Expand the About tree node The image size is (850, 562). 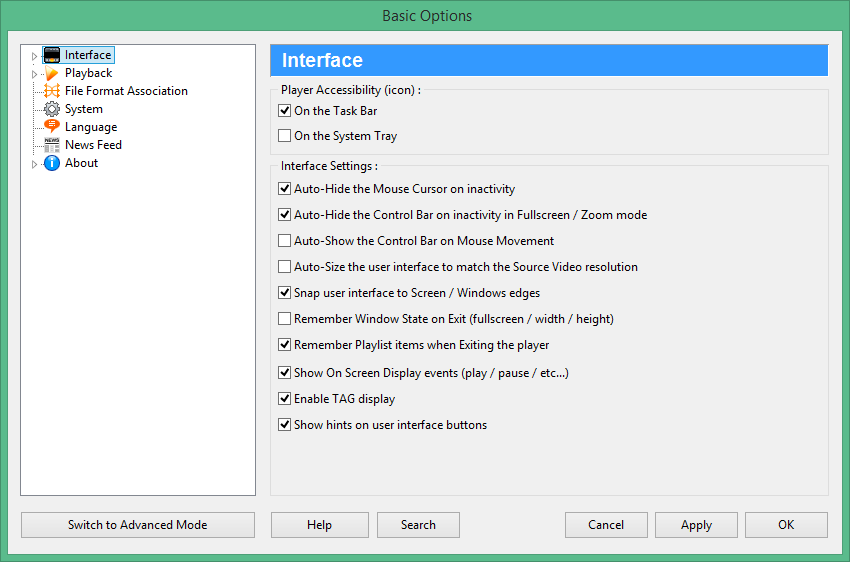(x=34, y=164)
